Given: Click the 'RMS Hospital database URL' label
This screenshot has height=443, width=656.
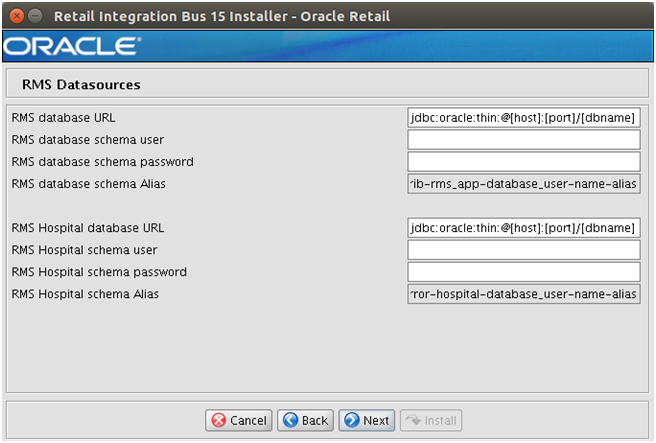Looking at the screenshot, I should tap(87, 228).
